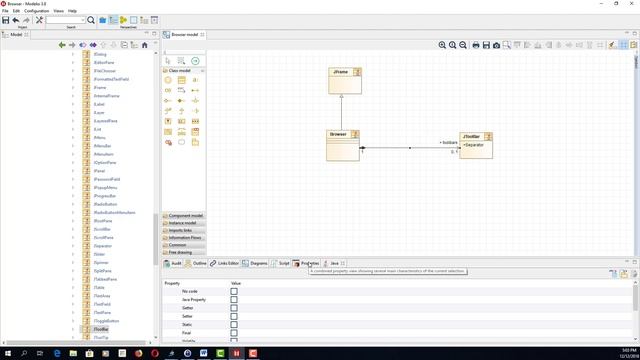Open Windows Start menu
The image size is (640, 360).
click(x=8, y=353)
